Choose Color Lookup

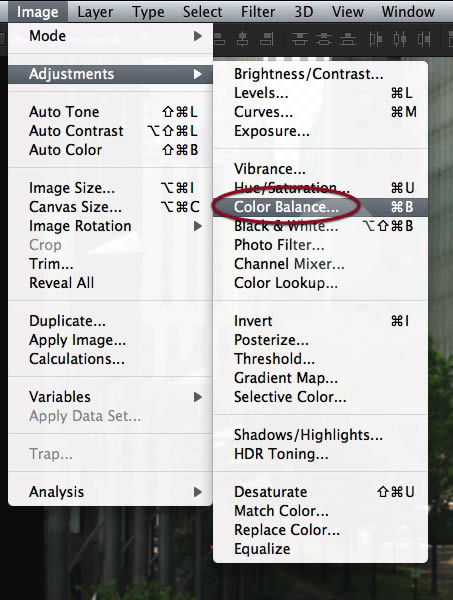320,283
